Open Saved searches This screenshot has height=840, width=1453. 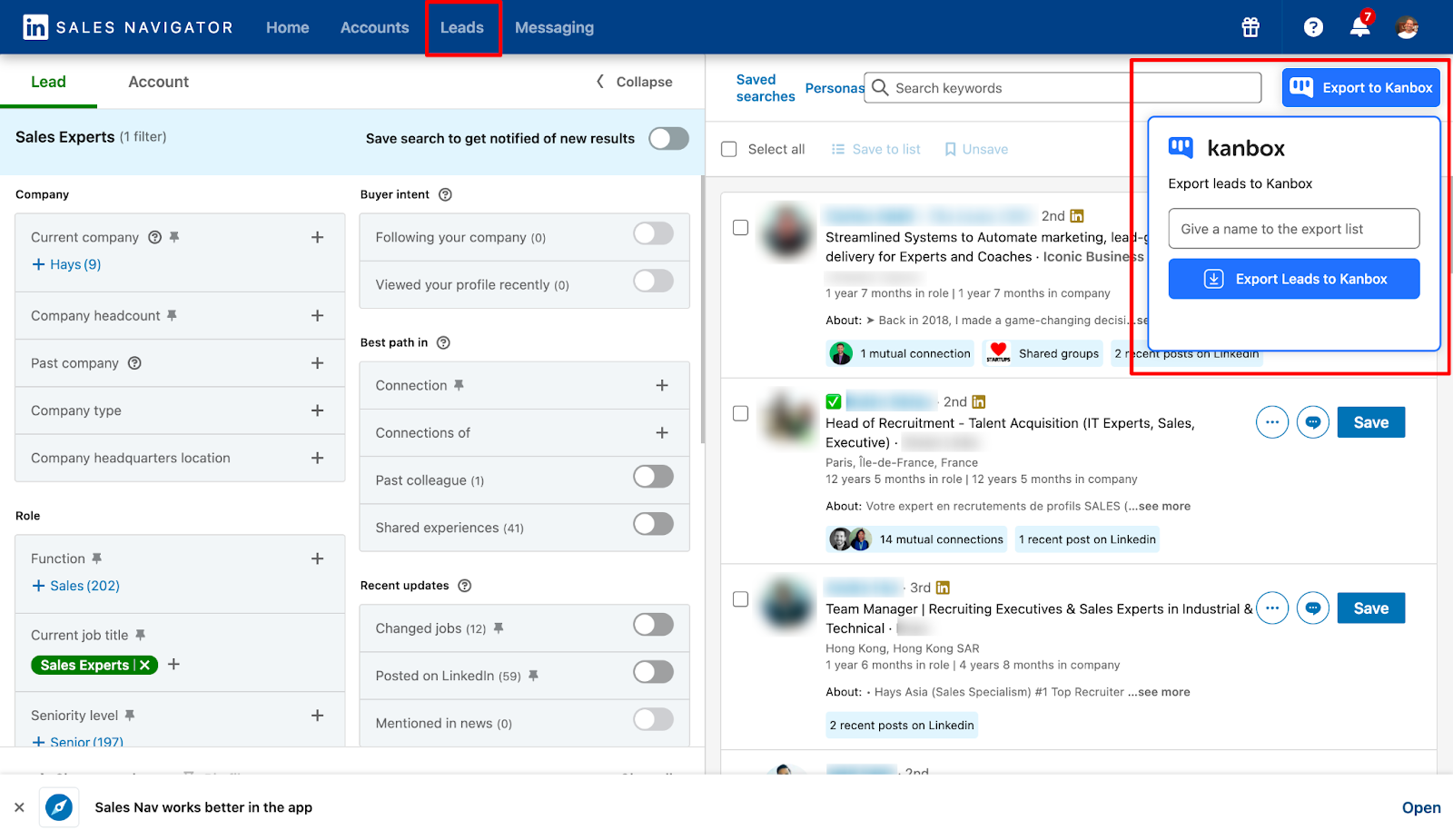pyautogui.click(x=765, y=88)
